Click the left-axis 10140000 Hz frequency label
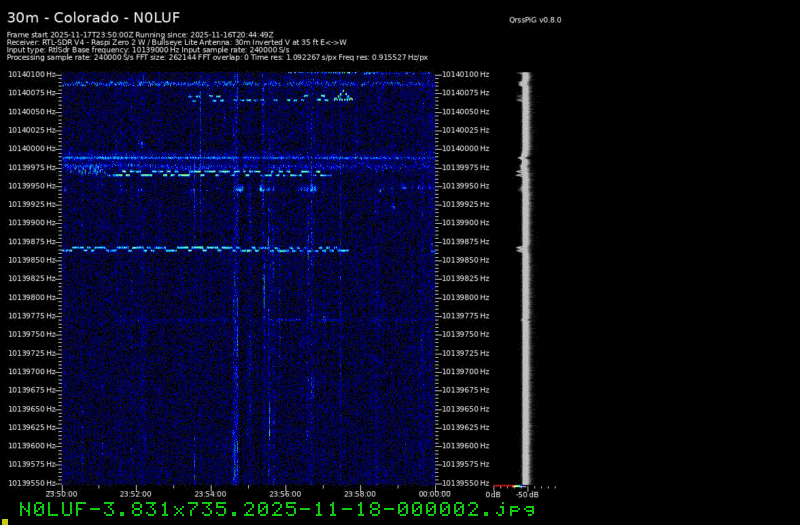This screenshot has height=525, width=800. click(33, 148)
